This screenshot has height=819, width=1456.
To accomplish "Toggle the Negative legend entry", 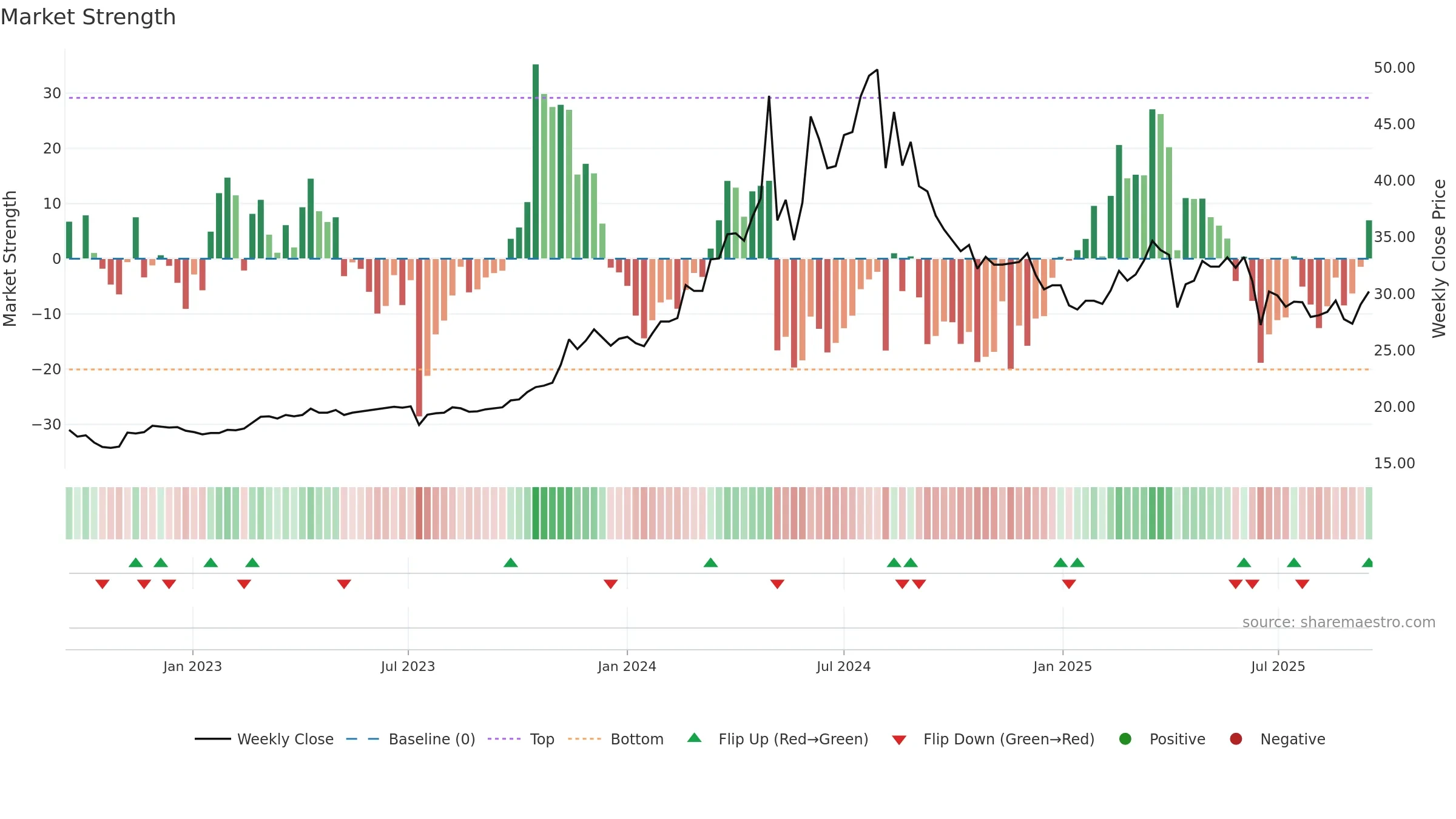I will (1277, 739).
